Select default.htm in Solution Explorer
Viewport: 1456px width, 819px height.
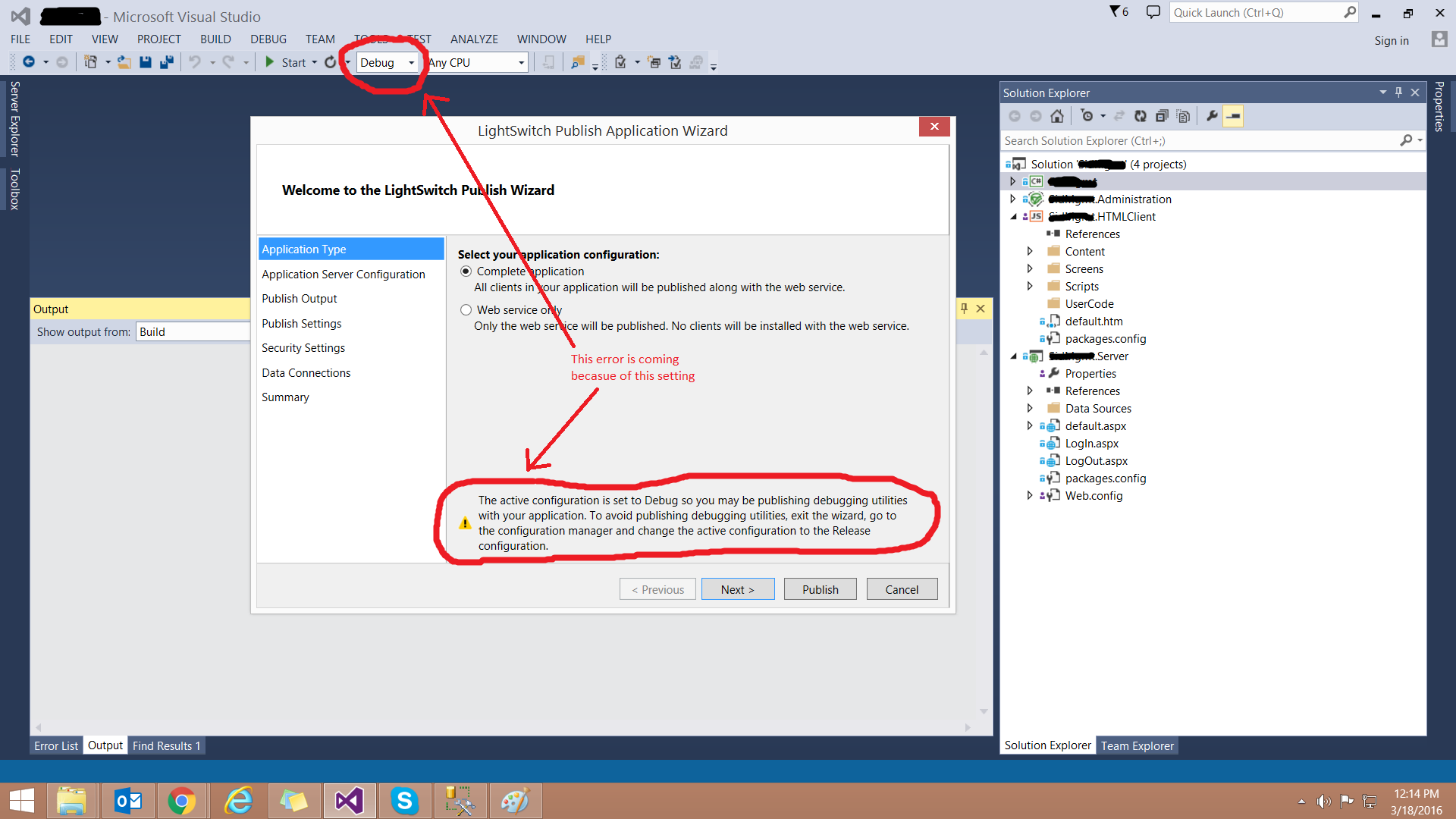coord(1094,321)
